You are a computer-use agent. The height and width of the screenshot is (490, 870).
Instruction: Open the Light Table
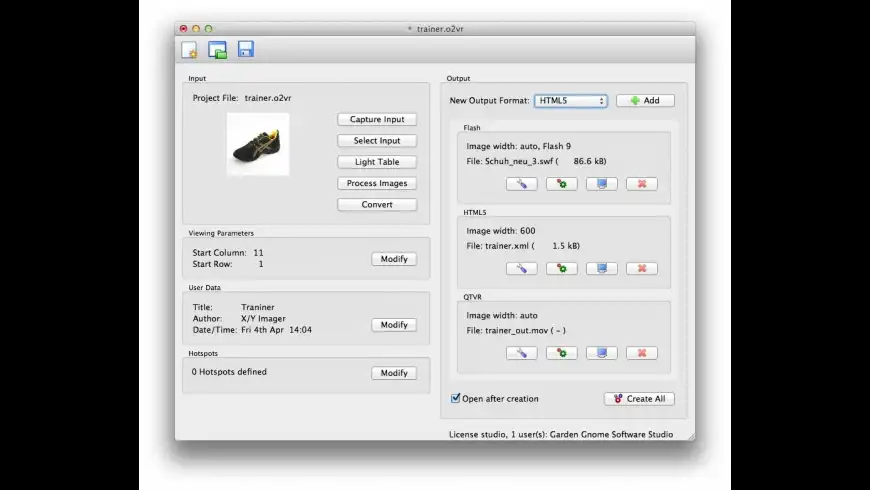(x=376, y=162)
